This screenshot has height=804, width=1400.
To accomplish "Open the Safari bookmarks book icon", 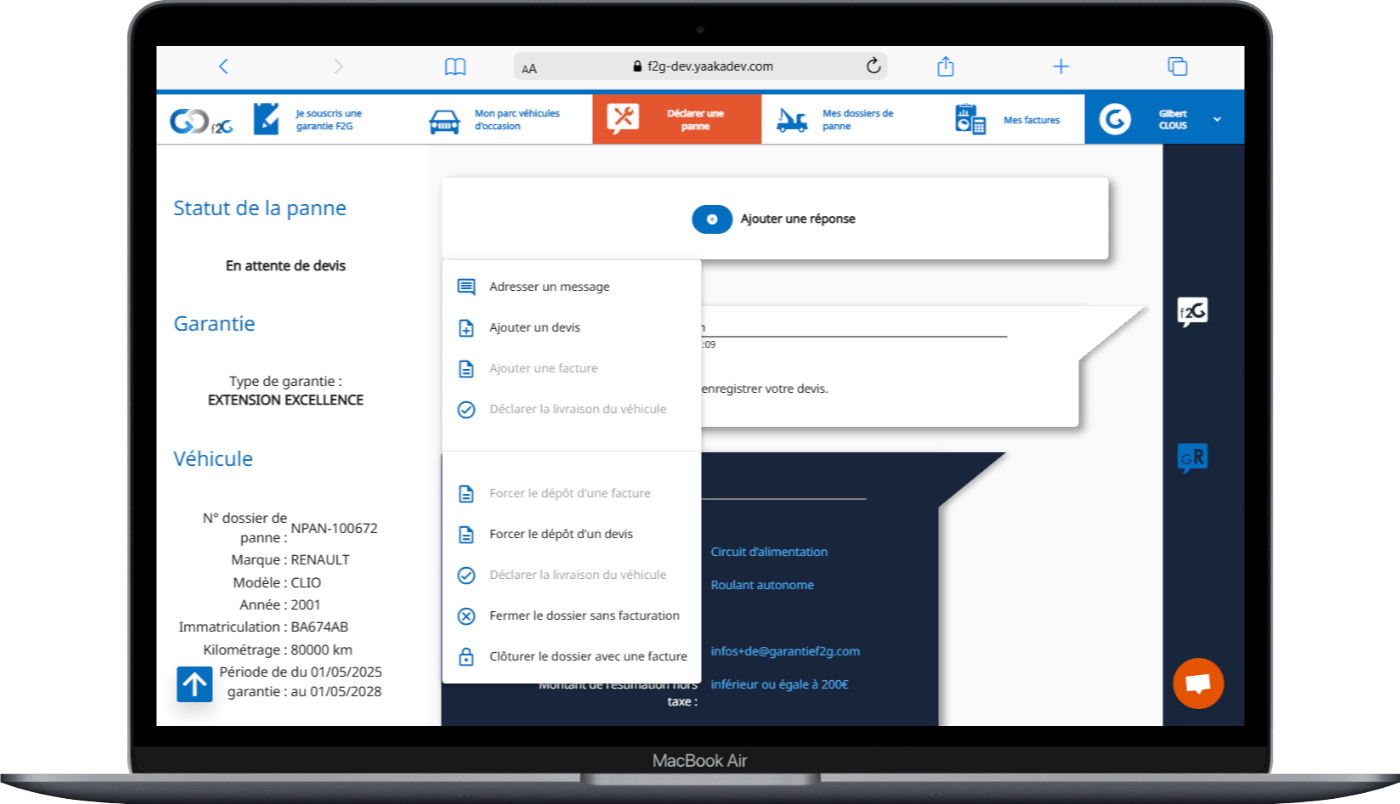I will 455,67.
